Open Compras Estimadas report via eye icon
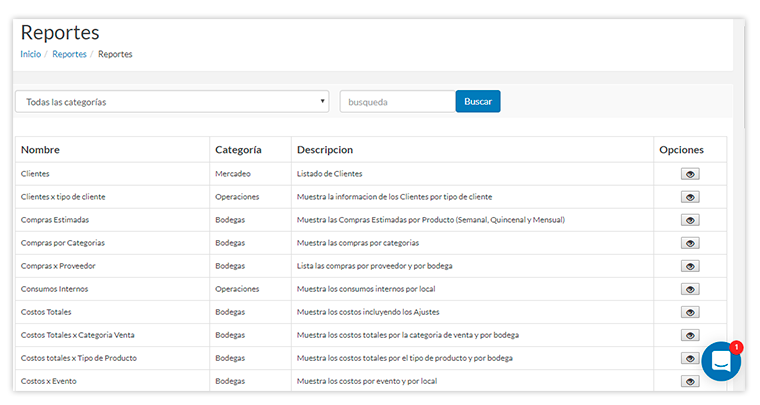The image size is (760, 405). point(690,220)
